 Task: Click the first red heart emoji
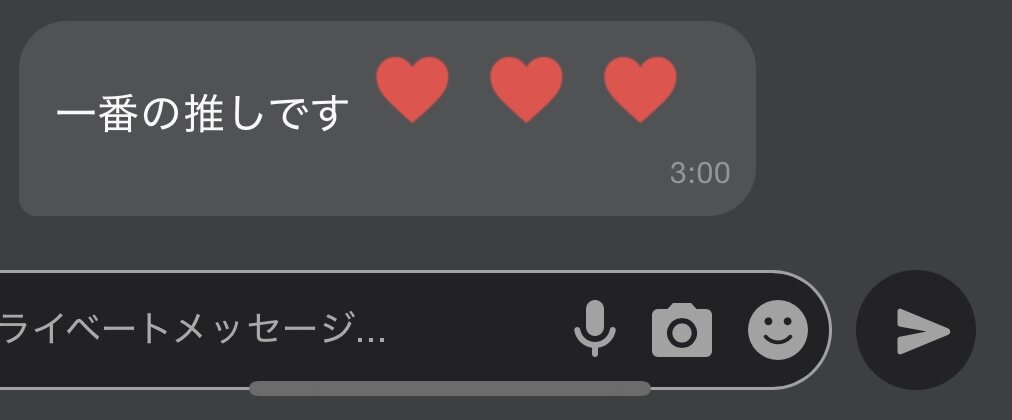tap(412, 89)
